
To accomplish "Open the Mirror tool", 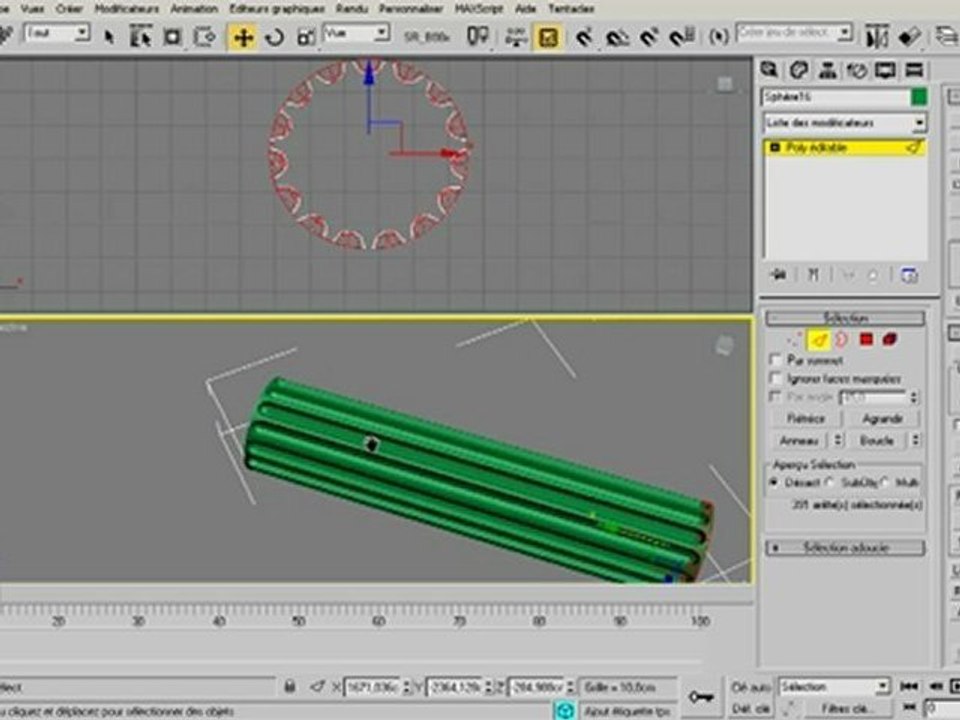I will point(877,36).
